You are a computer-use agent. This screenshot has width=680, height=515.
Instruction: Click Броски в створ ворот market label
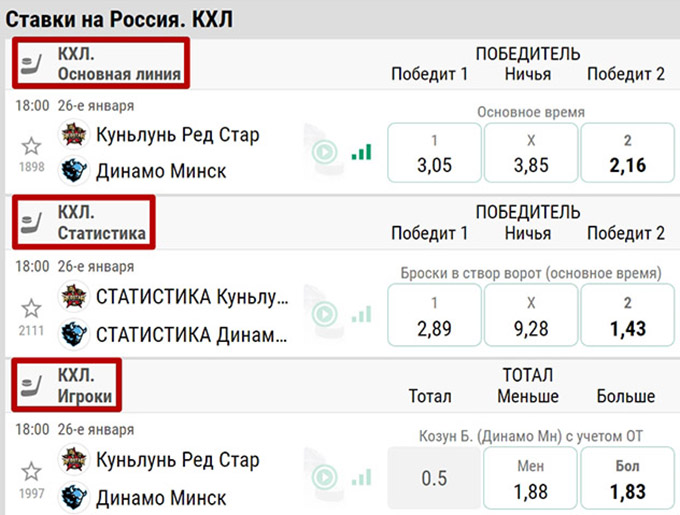click(x=531, y=274)
